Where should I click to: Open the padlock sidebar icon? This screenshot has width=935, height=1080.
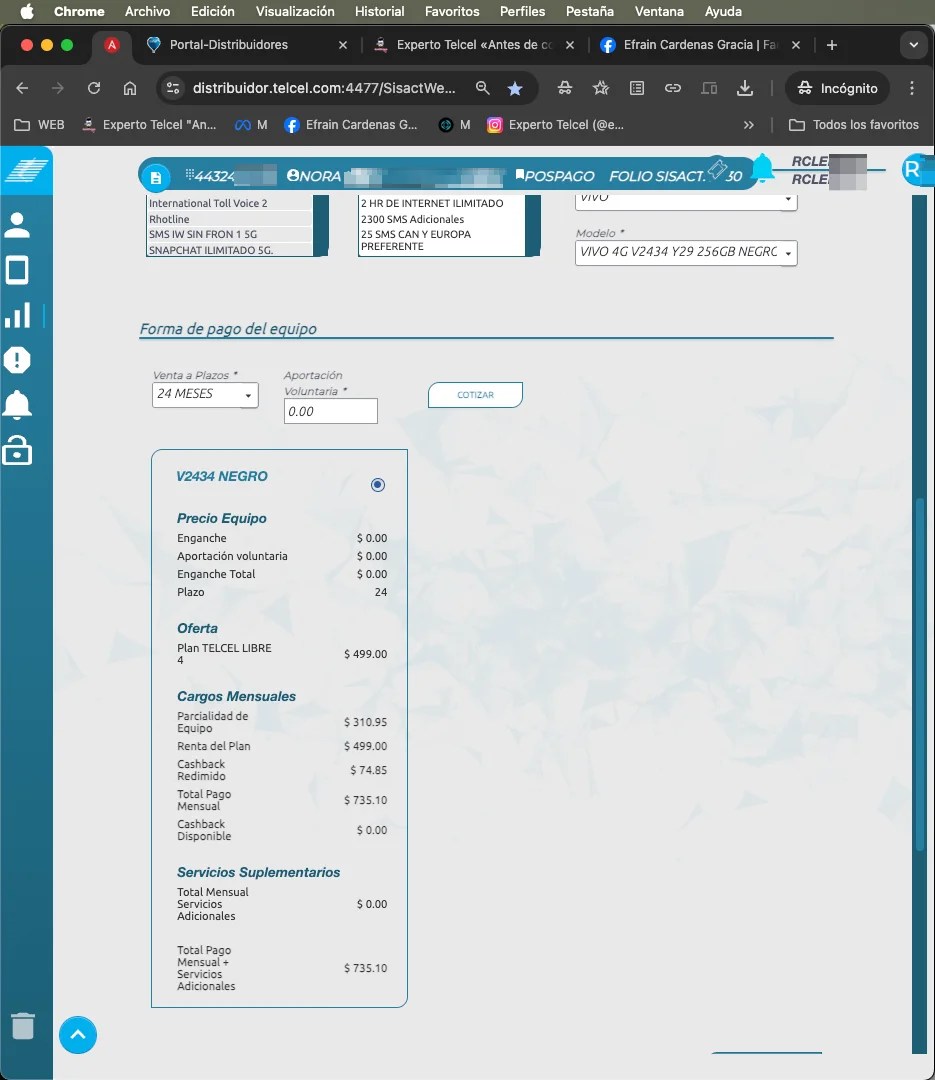(17, 450)
